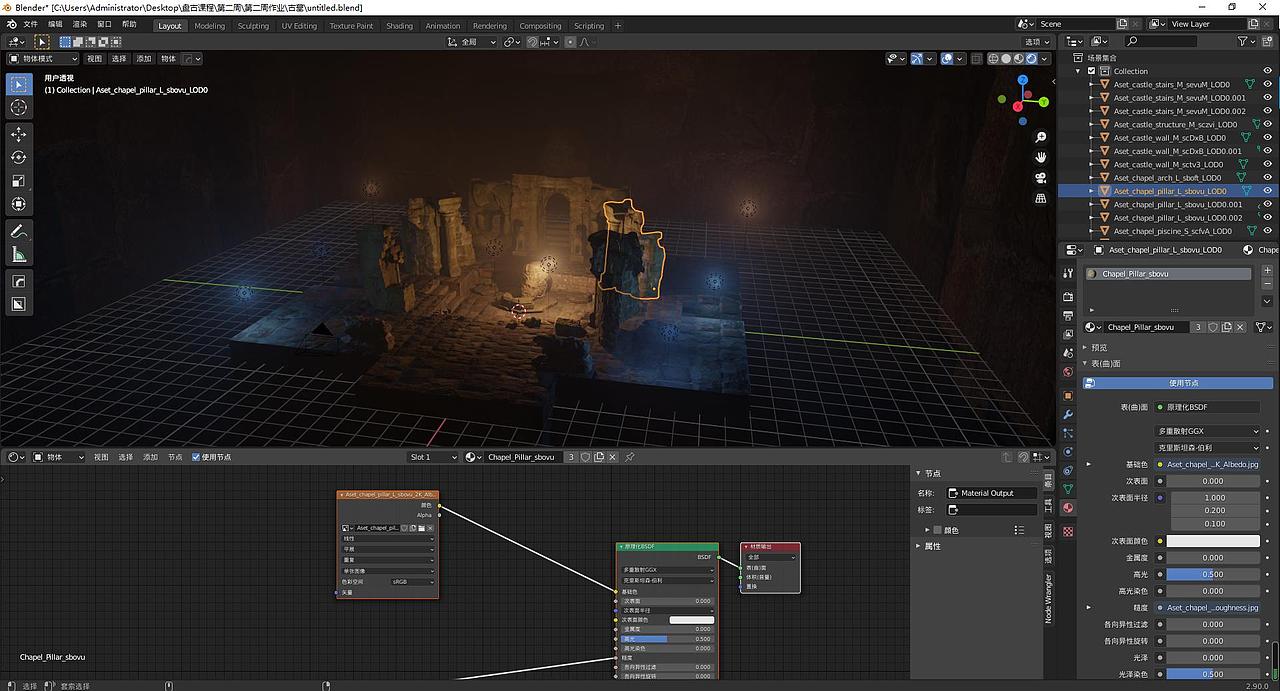1280x691 pixels.
Task: Select the Rotate tool
Action: pyautogui.click(x=18, y=157)
